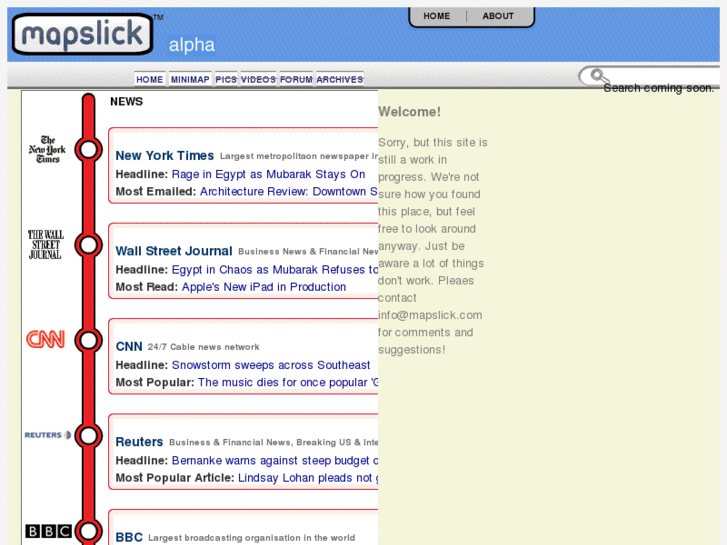727x545 pixels.
Task: Open 'Architecture Review: Downtown' most emailed link
Action: tap(289, 192)
